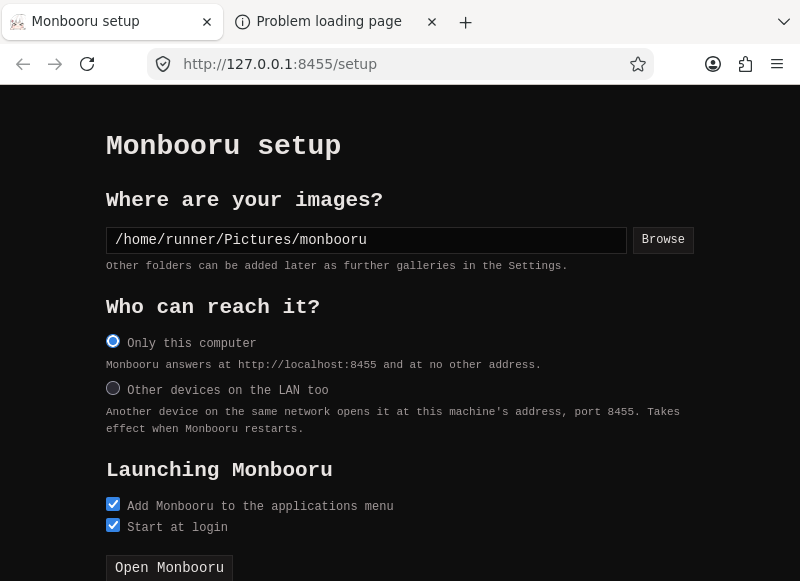Click the Who can reach it? heading

coord(213,307)
